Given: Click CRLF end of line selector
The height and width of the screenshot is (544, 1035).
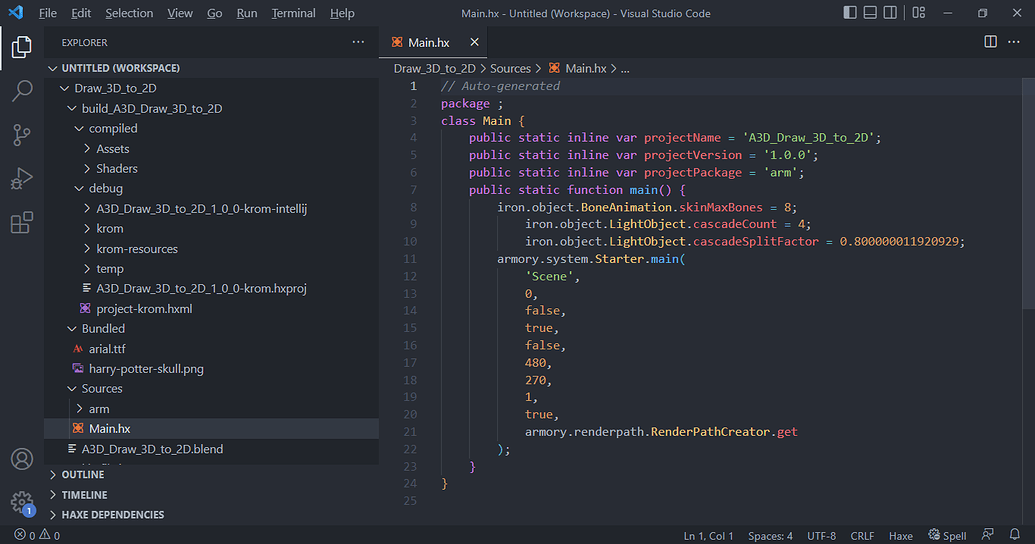Looking at the screenshot, I should pyautogui.click(x=862, y=535).
